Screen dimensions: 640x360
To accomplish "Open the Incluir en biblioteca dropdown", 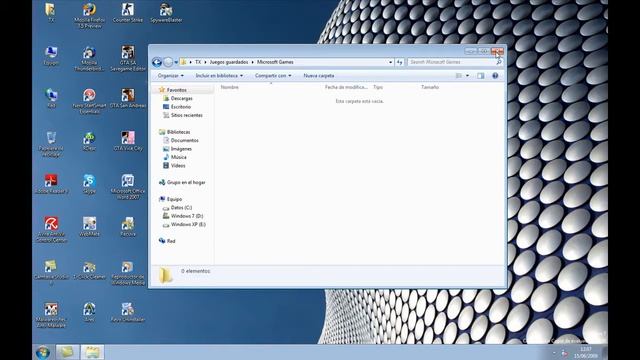I will pyautogui.click(x=219, y=76).
